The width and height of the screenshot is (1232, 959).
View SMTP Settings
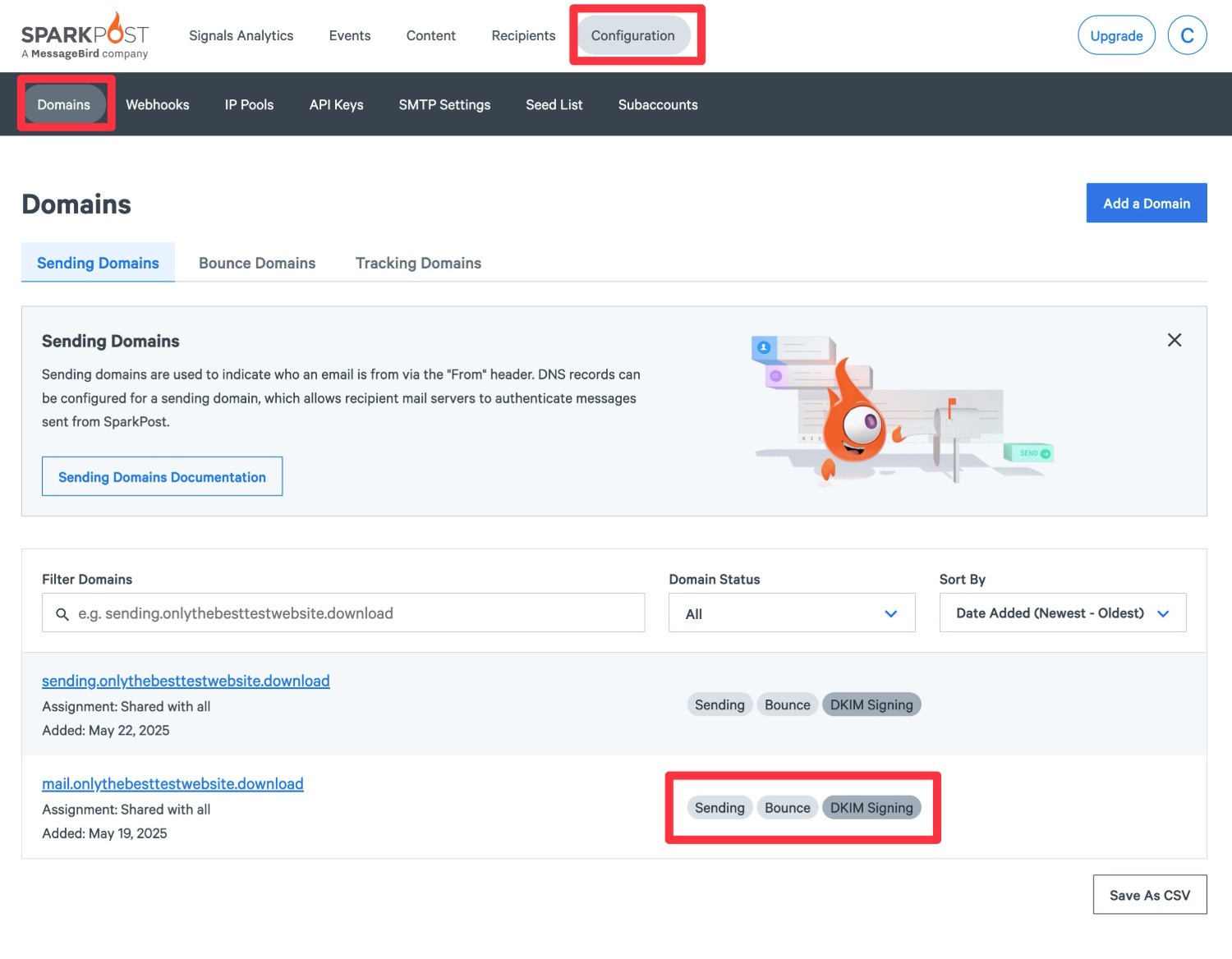pyautogui.click(x=444, y=104)
